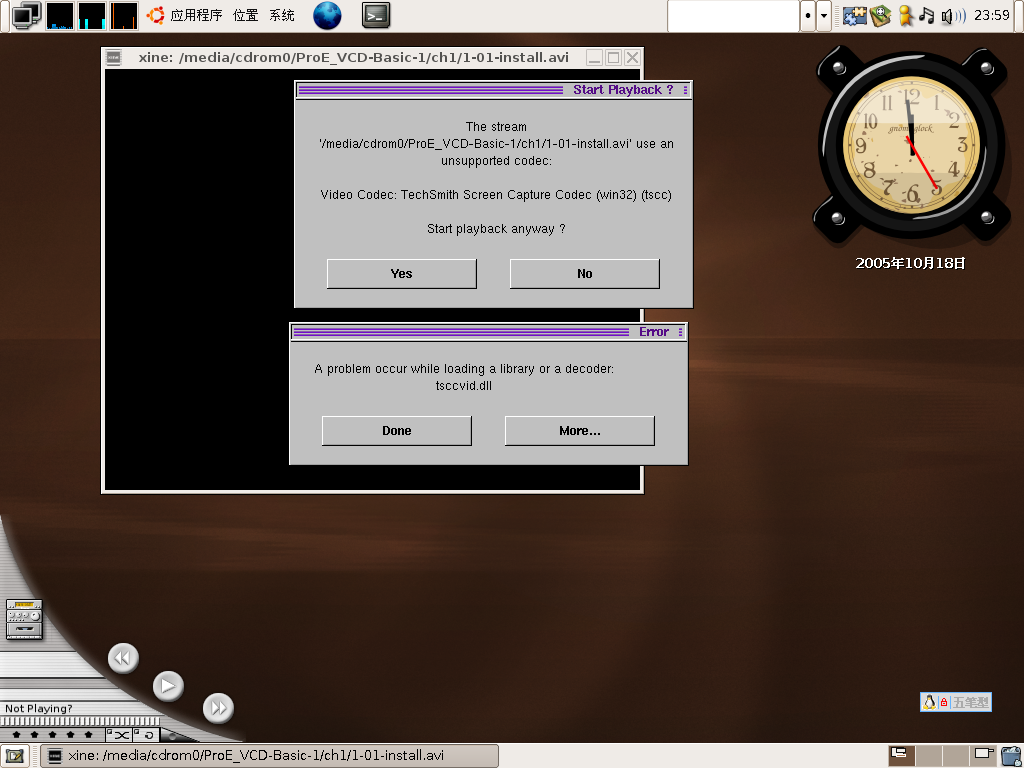Rate the track with the first star
This screenshot has height=768, width=1024.
(x=16, y=735)
